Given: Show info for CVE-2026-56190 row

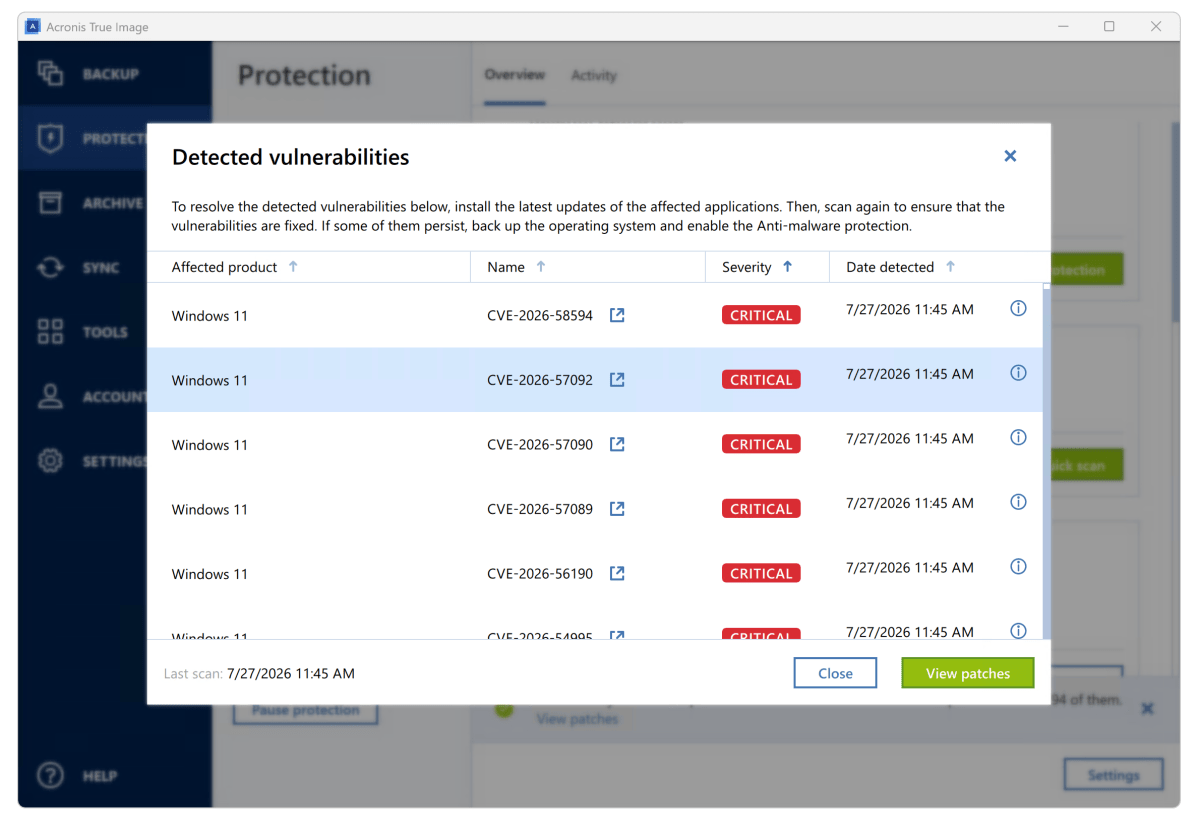Looking at the screenshot, I should [x=1018, y=566].
